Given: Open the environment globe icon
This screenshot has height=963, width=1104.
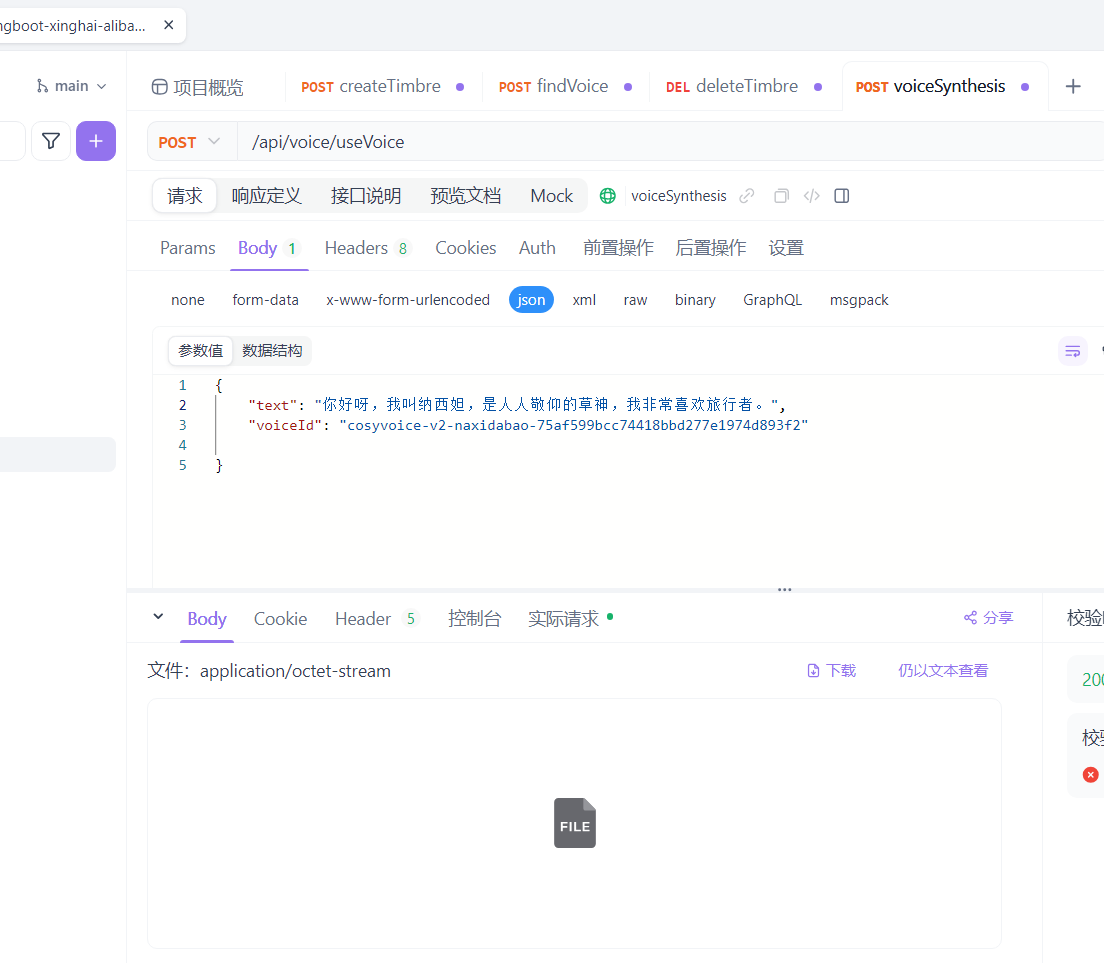Looking at the screenshot, I should (x=607, y=195).
